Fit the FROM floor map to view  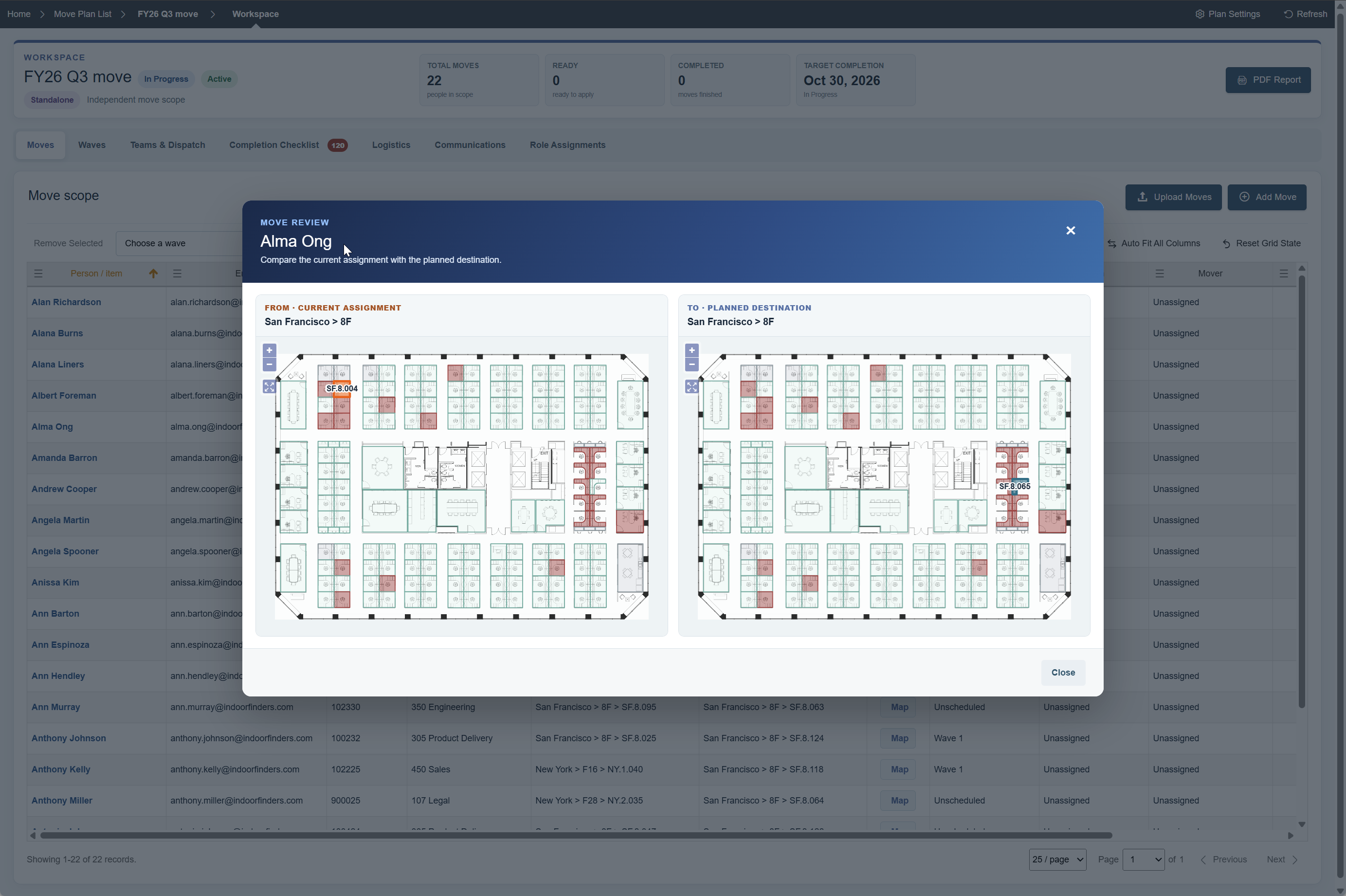(x=269, y=387)
